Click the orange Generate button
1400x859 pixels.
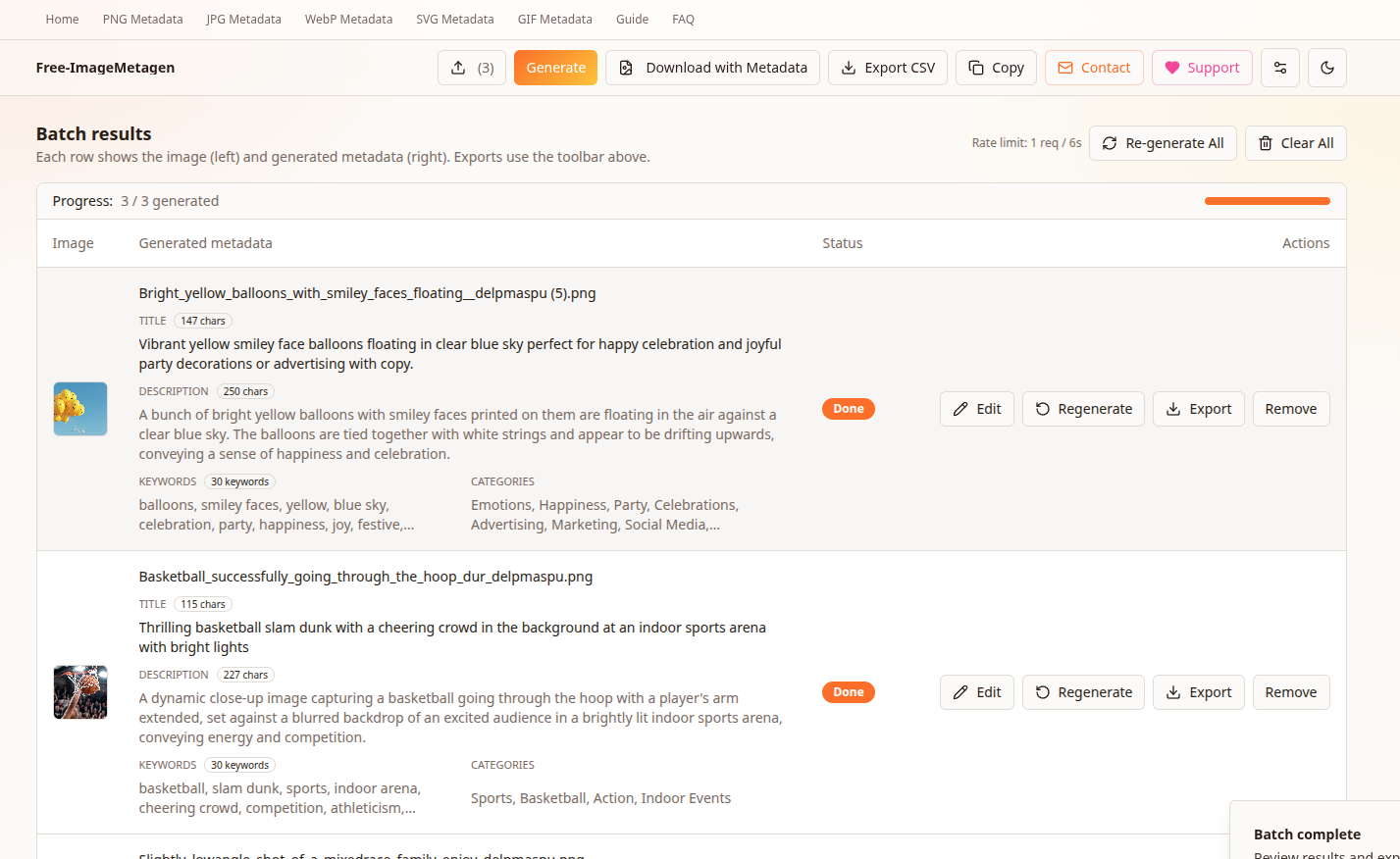[x=555, y=68]
